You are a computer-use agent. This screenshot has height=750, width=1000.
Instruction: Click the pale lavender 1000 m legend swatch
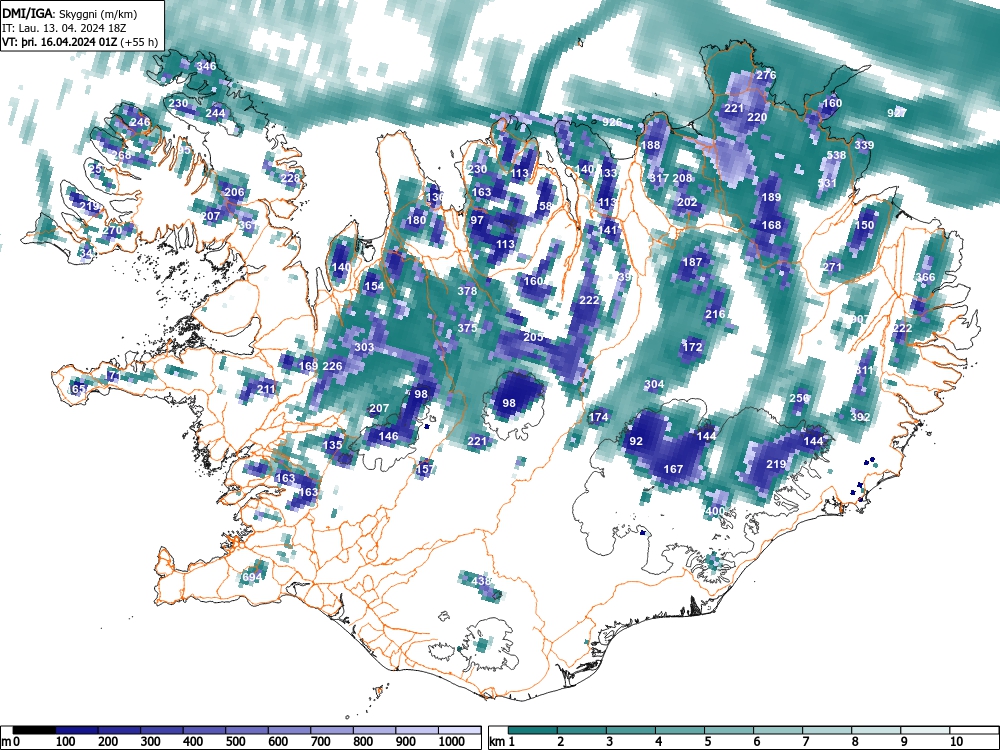460,730
